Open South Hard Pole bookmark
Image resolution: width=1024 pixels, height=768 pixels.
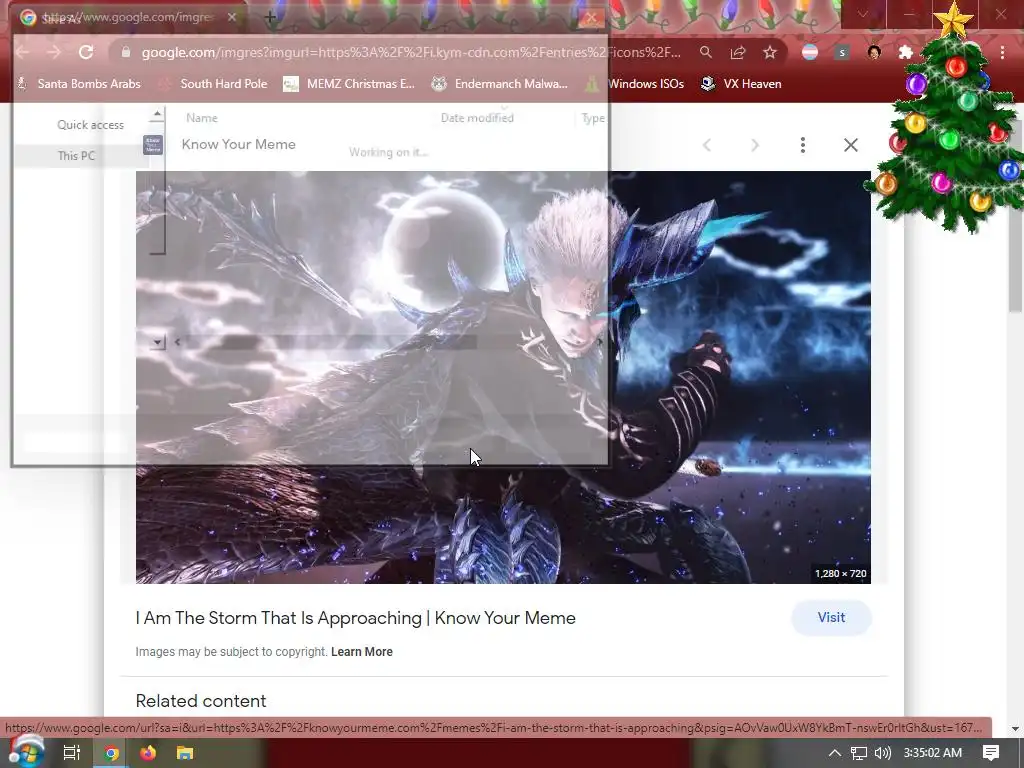point(215,84)
